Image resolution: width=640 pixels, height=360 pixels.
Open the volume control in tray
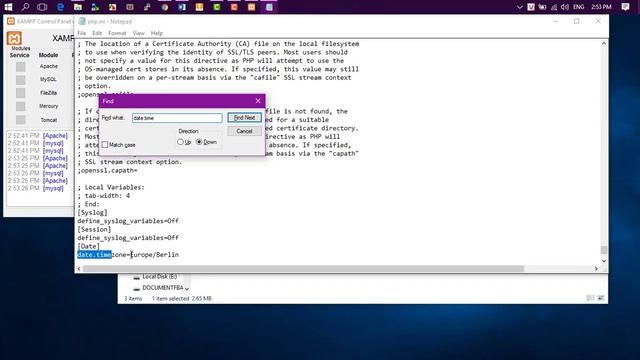click(x=565, y=7)
